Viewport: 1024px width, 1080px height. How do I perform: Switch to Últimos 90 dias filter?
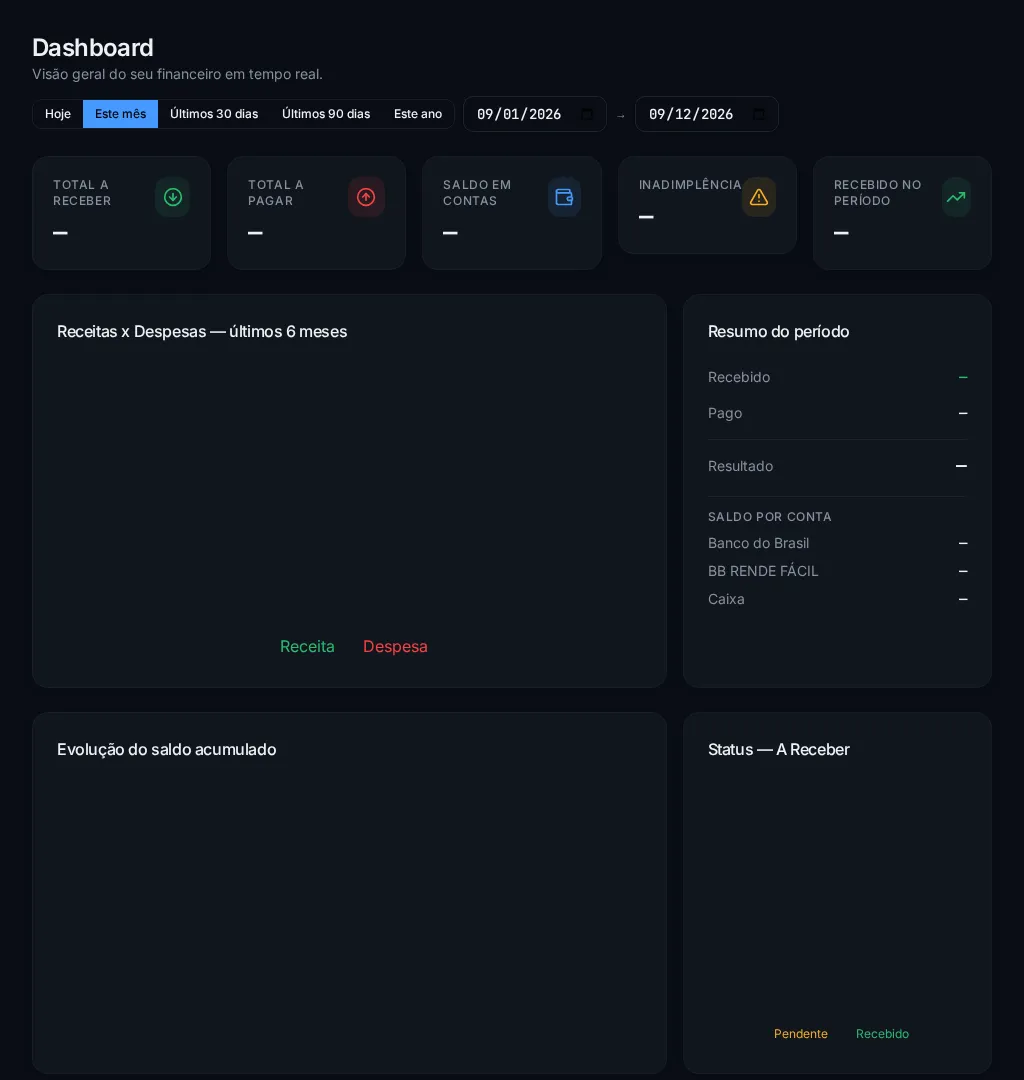pos(326,114)
